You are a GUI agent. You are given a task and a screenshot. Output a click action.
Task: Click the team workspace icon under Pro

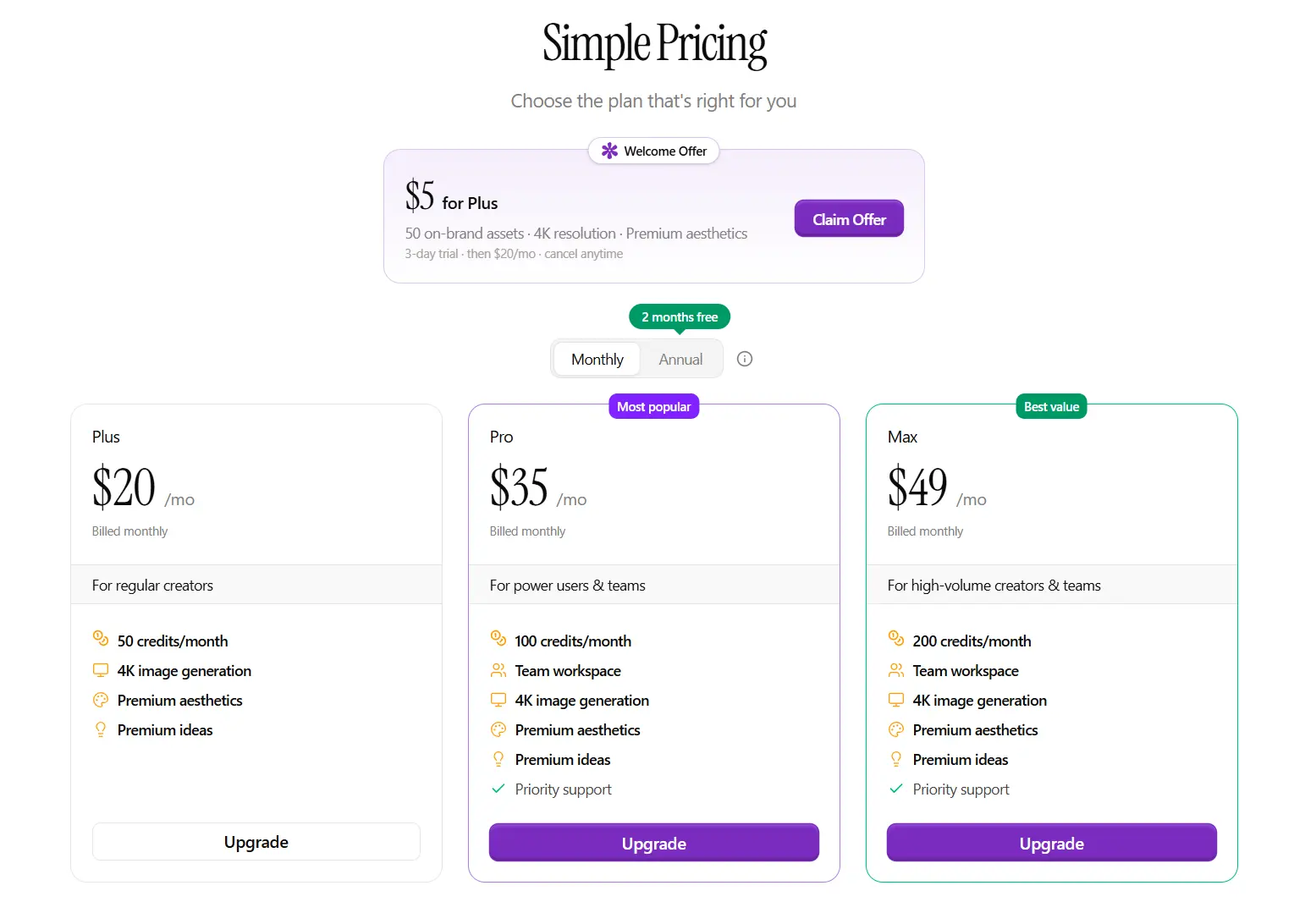(x=498, y=670)
